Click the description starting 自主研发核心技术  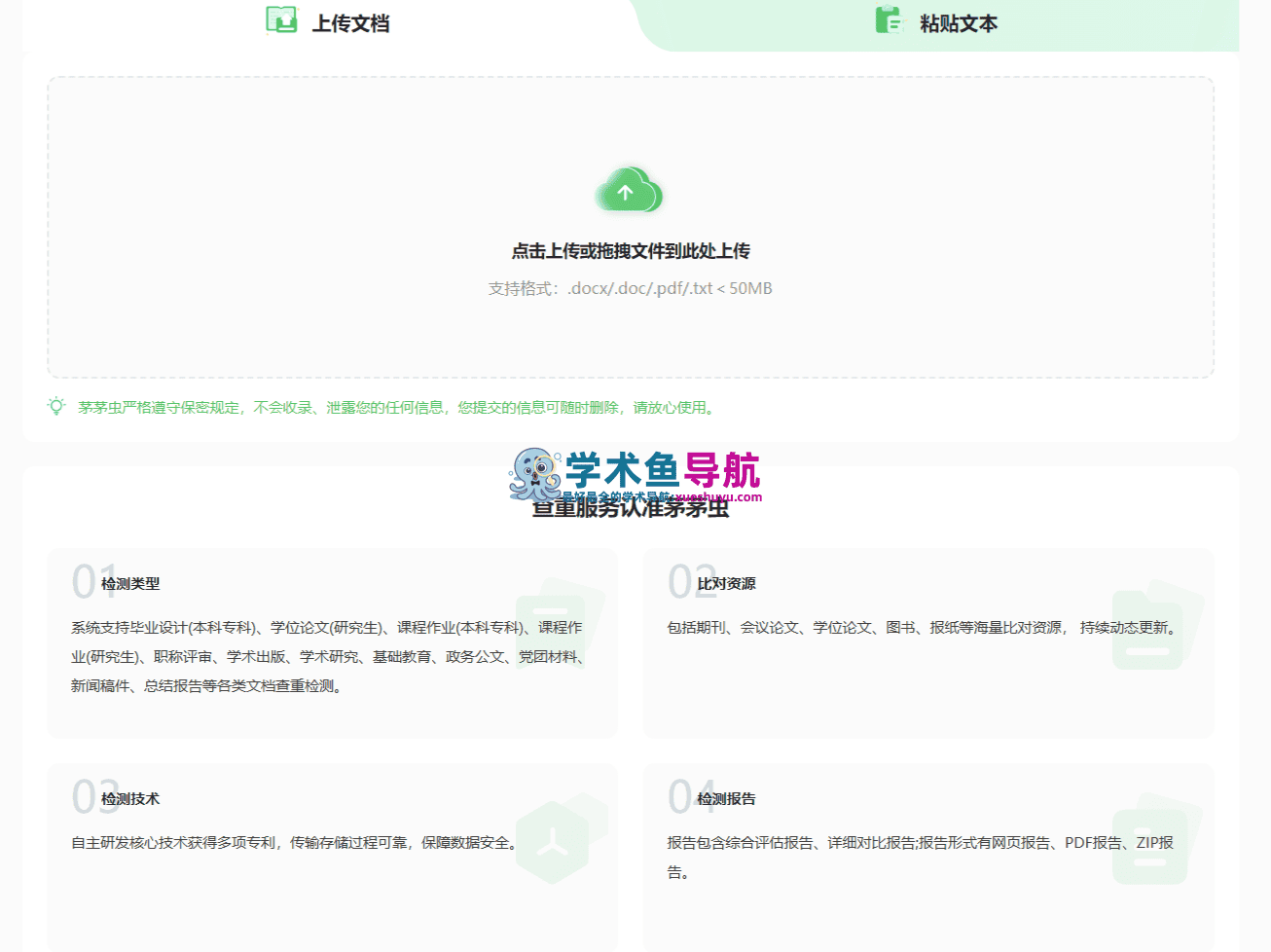click(x=297, y=843)
